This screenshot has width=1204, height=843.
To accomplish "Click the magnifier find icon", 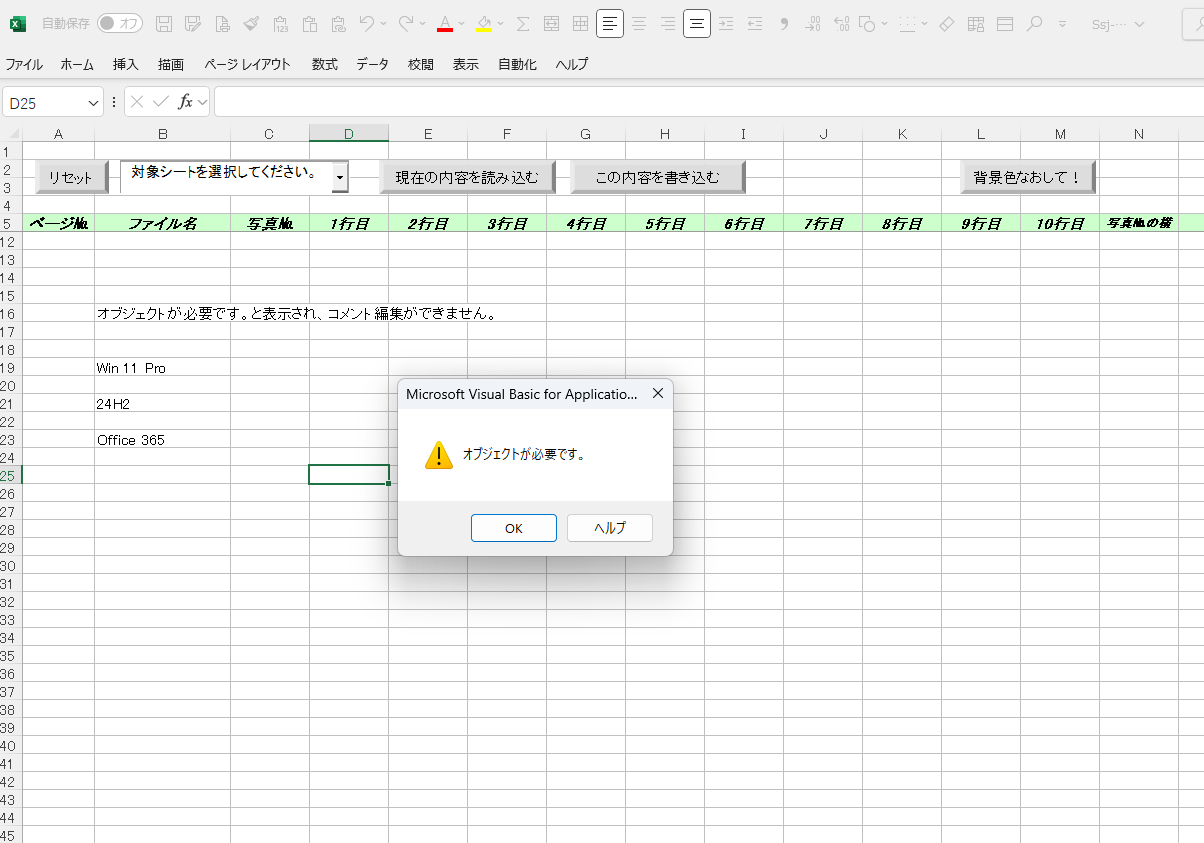I will point(1034,23).
